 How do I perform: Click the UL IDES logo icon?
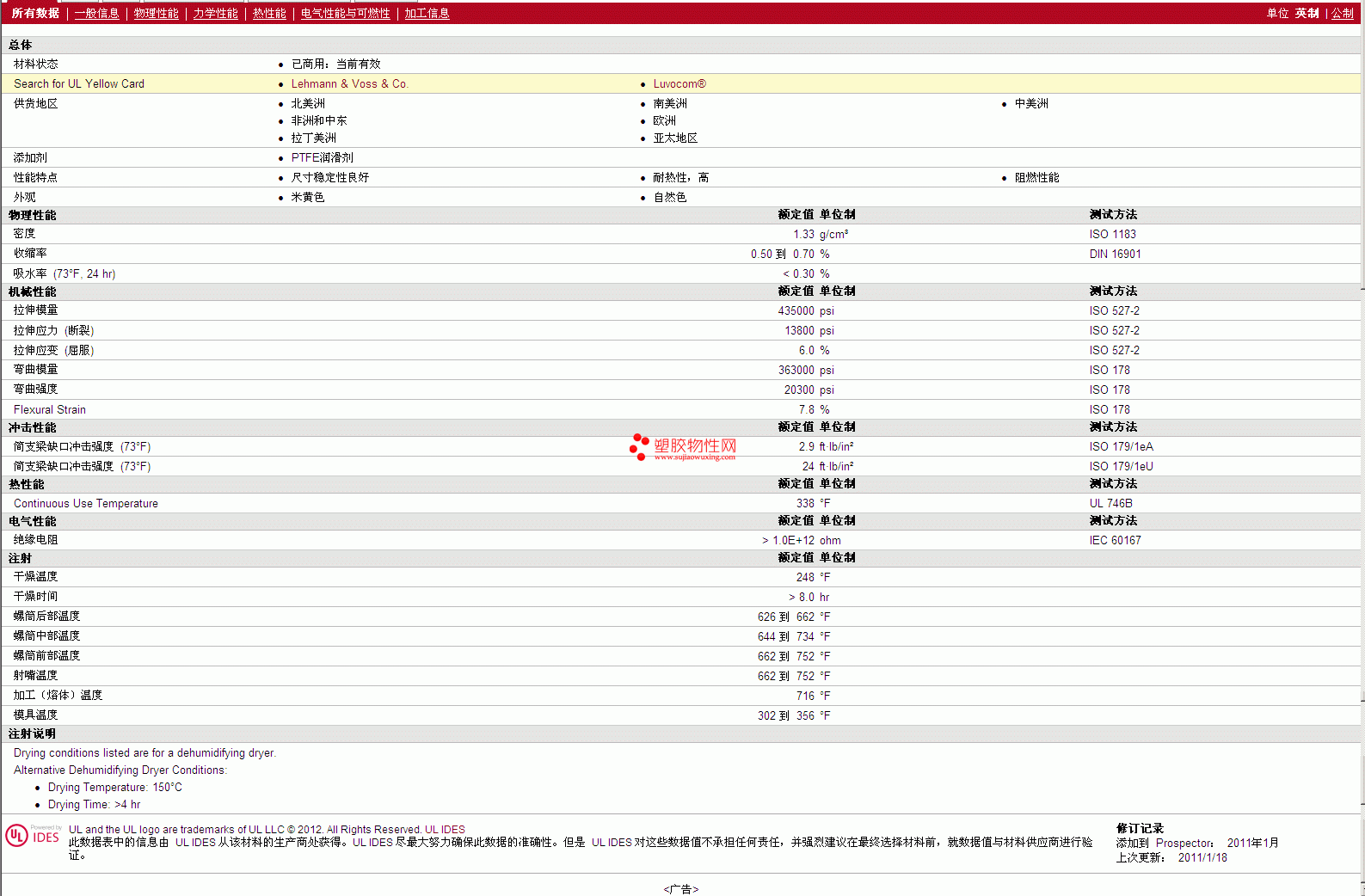pos(33,836)
